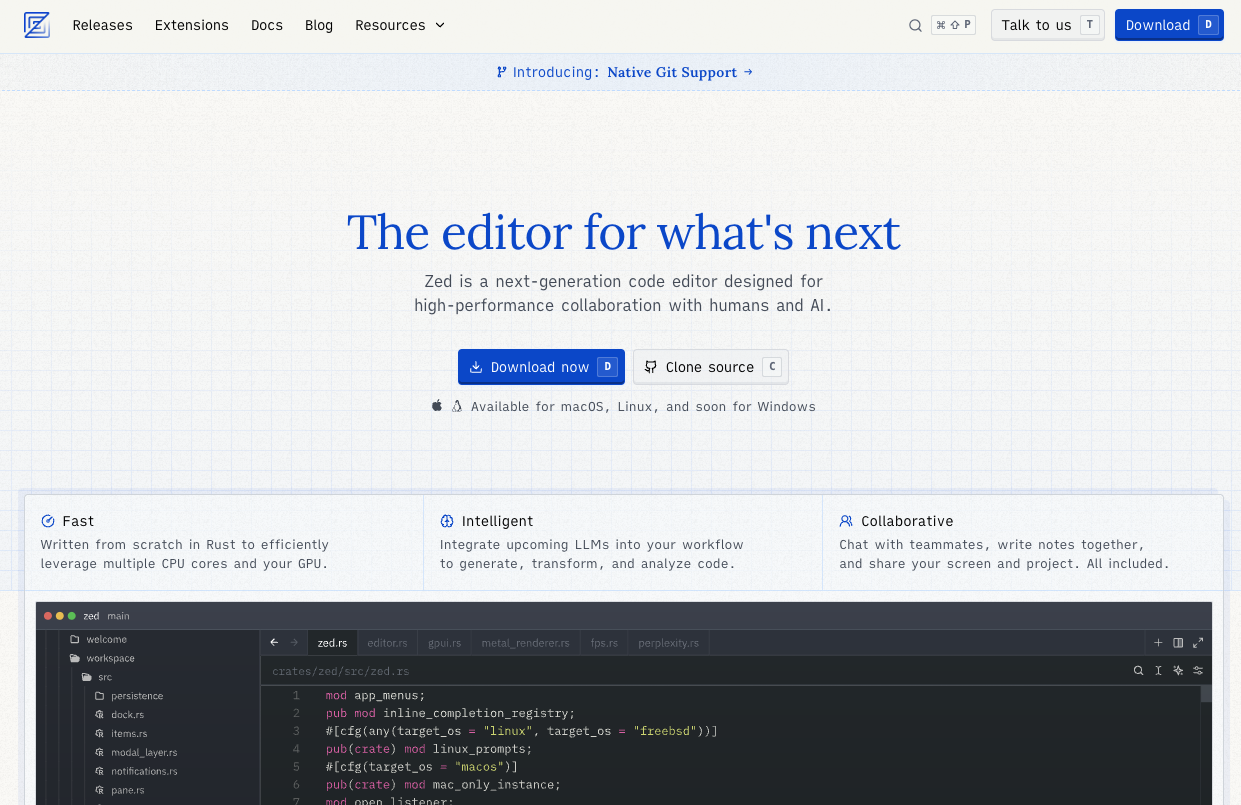Open the Docs nav item
This screenshot has height=805, width=1241.
point(267,25)
